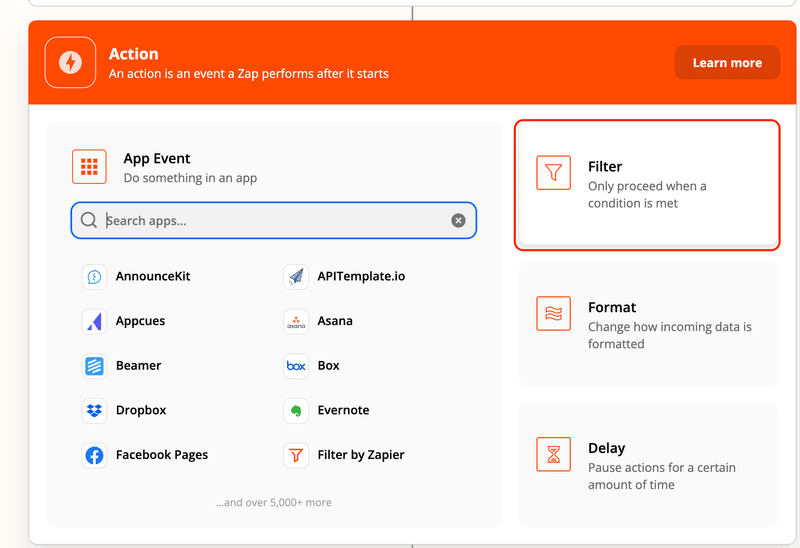Click the Delay hourglass icon
Image resolution: width=800 pixels, height=548 pixels.
(x=554, y=454)
